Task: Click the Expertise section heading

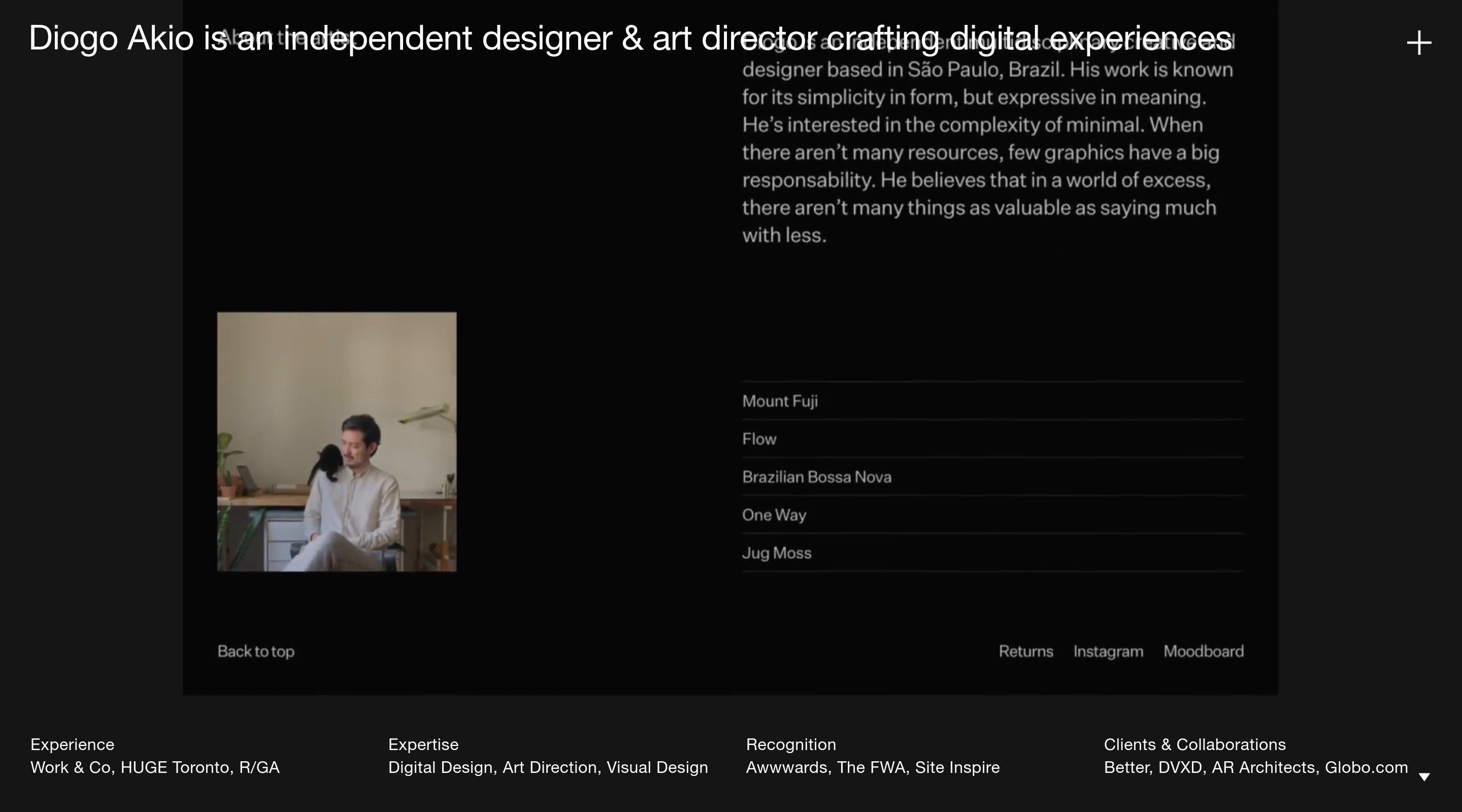Action: [x=423, y=745]
